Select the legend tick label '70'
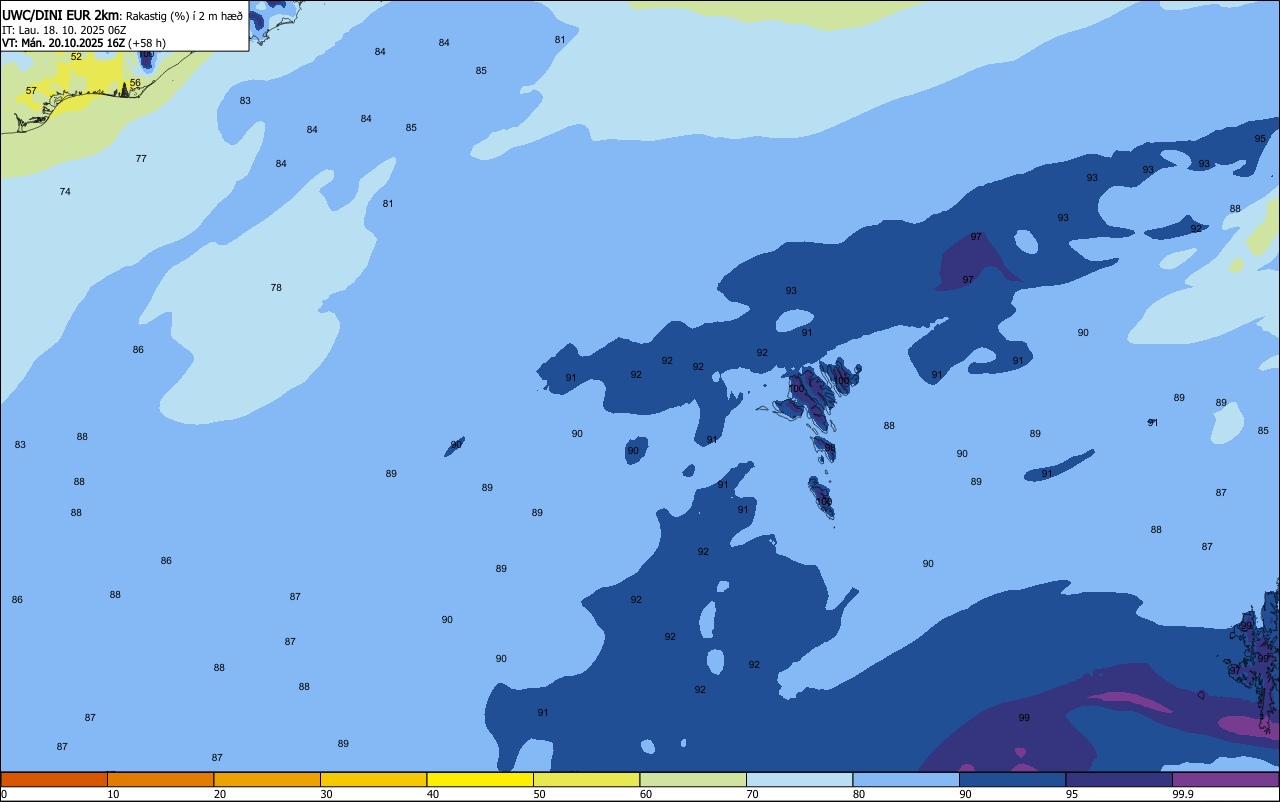The image size is (1280, 802). (752, 794)
